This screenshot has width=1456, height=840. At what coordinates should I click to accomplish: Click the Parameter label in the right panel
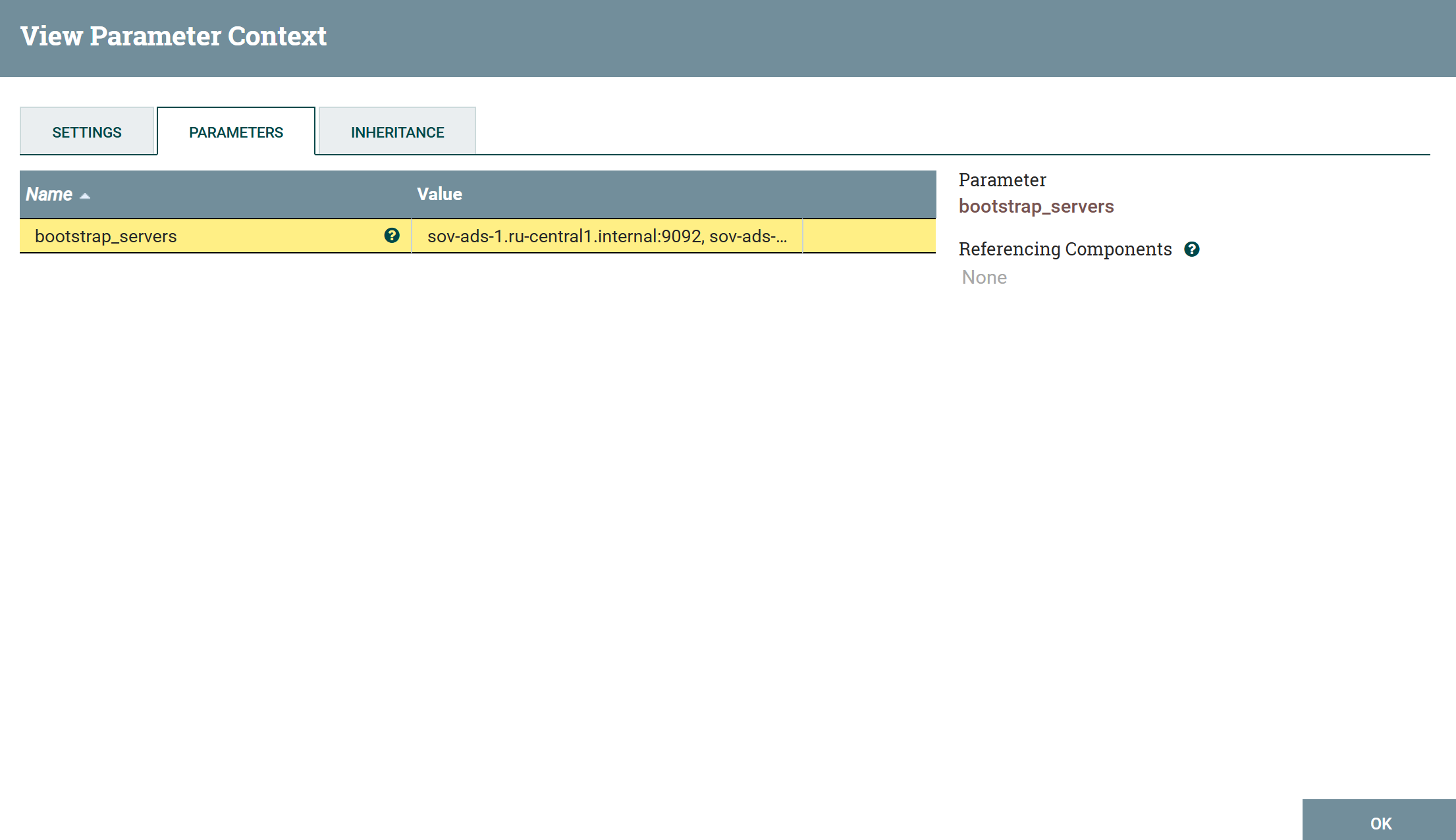(1002, 179)
